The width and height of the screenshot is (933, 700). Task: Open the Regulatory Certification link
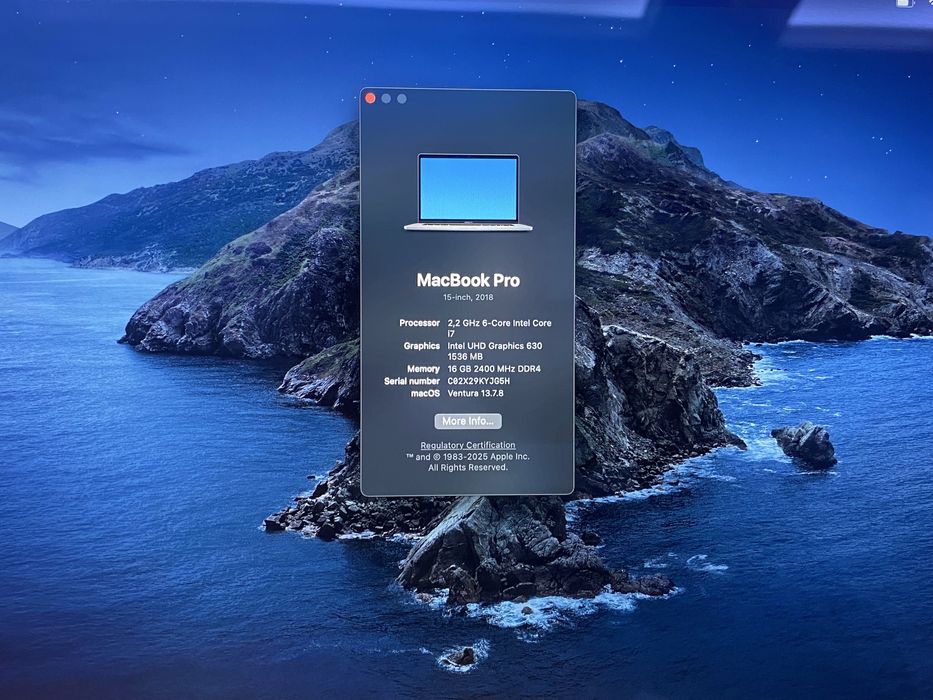468,445
